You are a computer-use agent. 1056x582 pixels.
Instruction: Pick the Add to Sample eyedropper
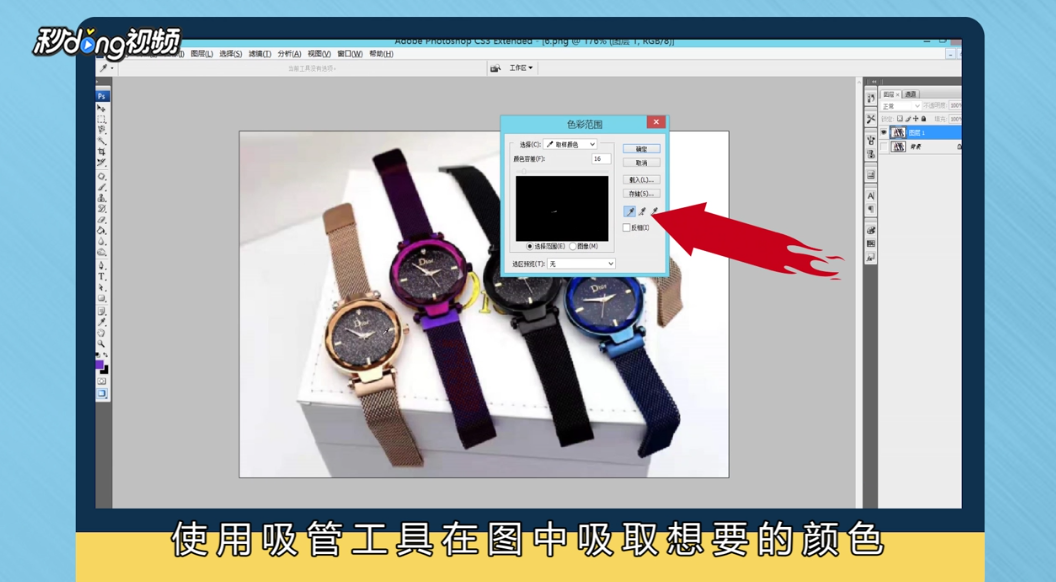642,212
